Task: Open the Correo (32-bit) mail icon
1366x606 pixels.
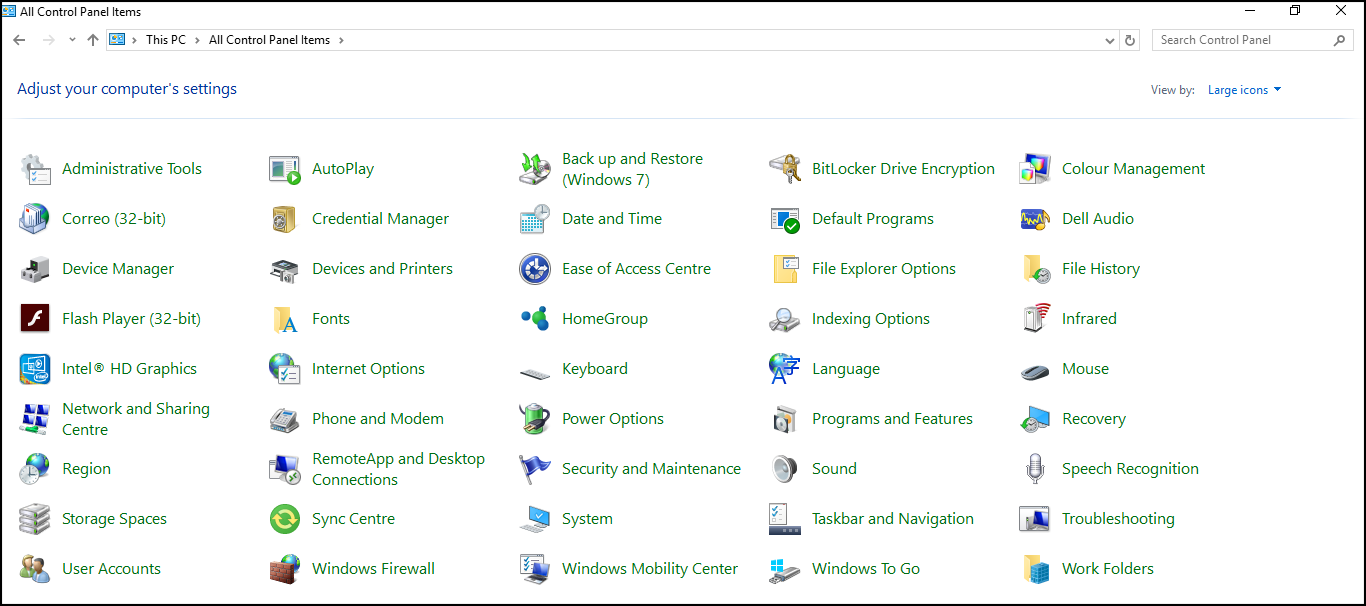Action: pos(35,219)
